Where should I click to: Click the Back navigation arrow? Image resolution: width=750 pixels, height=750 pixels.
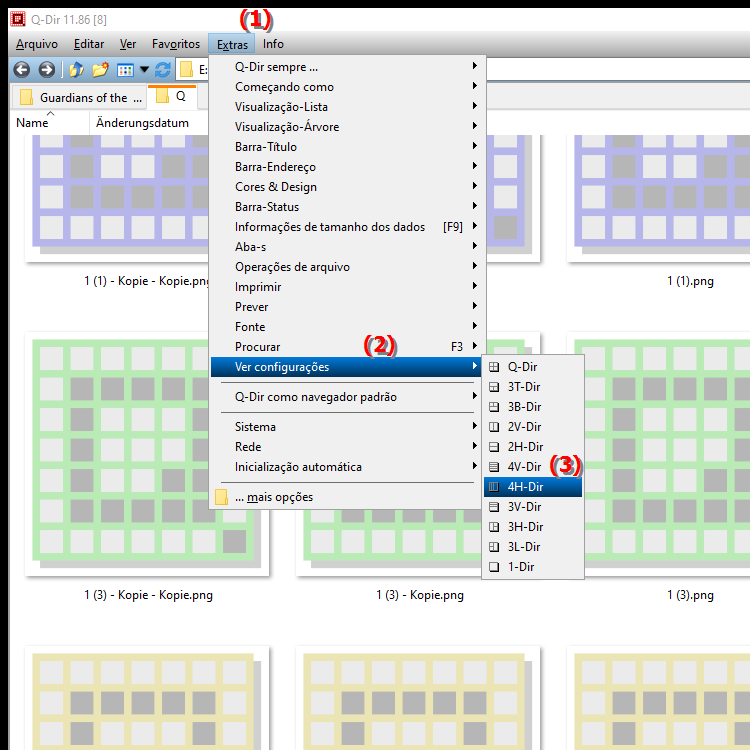[x=22, y=70]
